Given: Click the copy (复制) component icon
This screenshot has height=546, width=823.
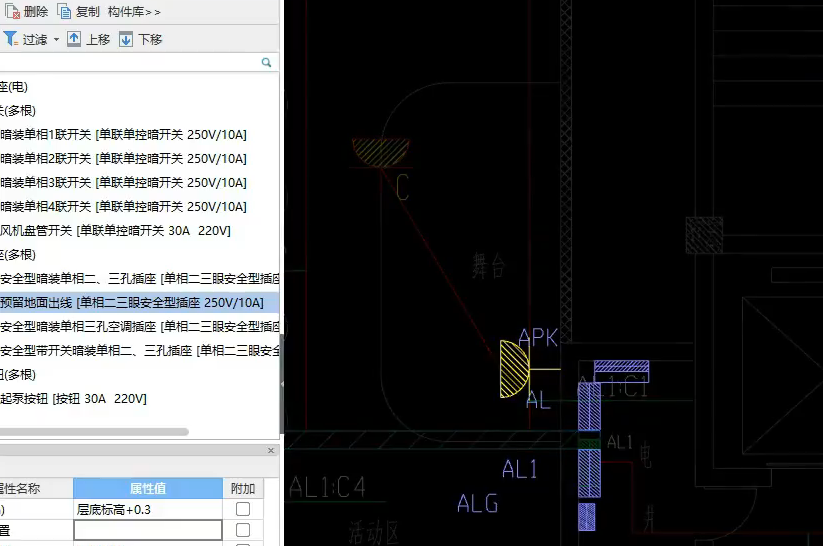Looking at the screenshot, I should click(x=65, y=12).
